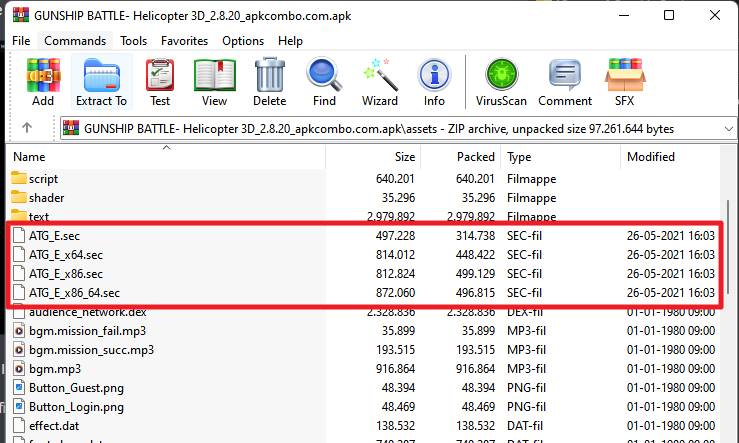Click size 48.394 of Button_Guest.png

pos(398,388)
